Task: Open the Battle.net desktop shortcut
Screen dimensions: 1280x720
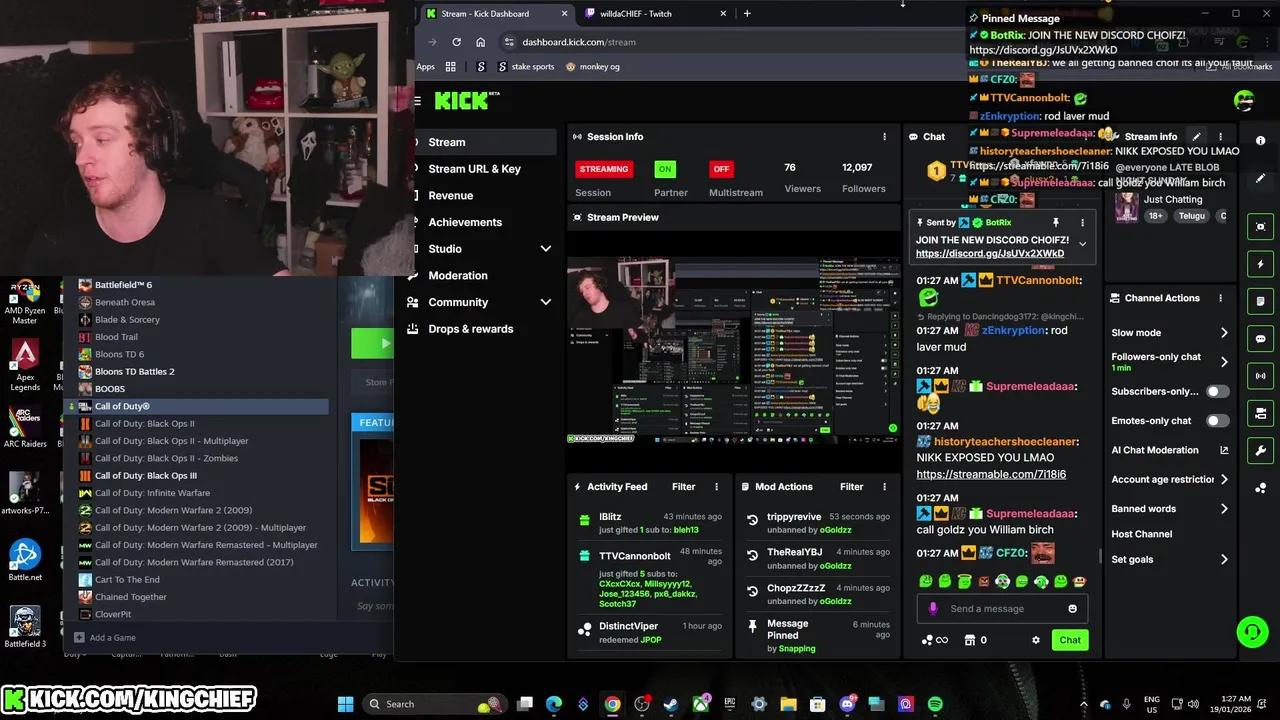Action: point(24,561)
